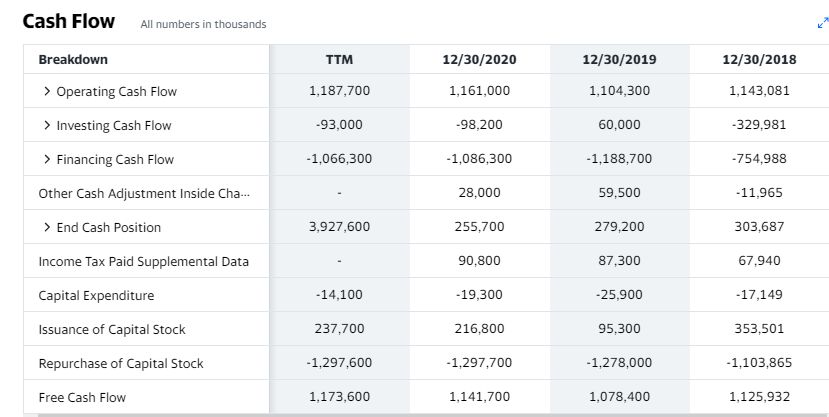Select the 12/30/2020 column header
Viewport: 829px width, 417px height.
coord(480,59)
